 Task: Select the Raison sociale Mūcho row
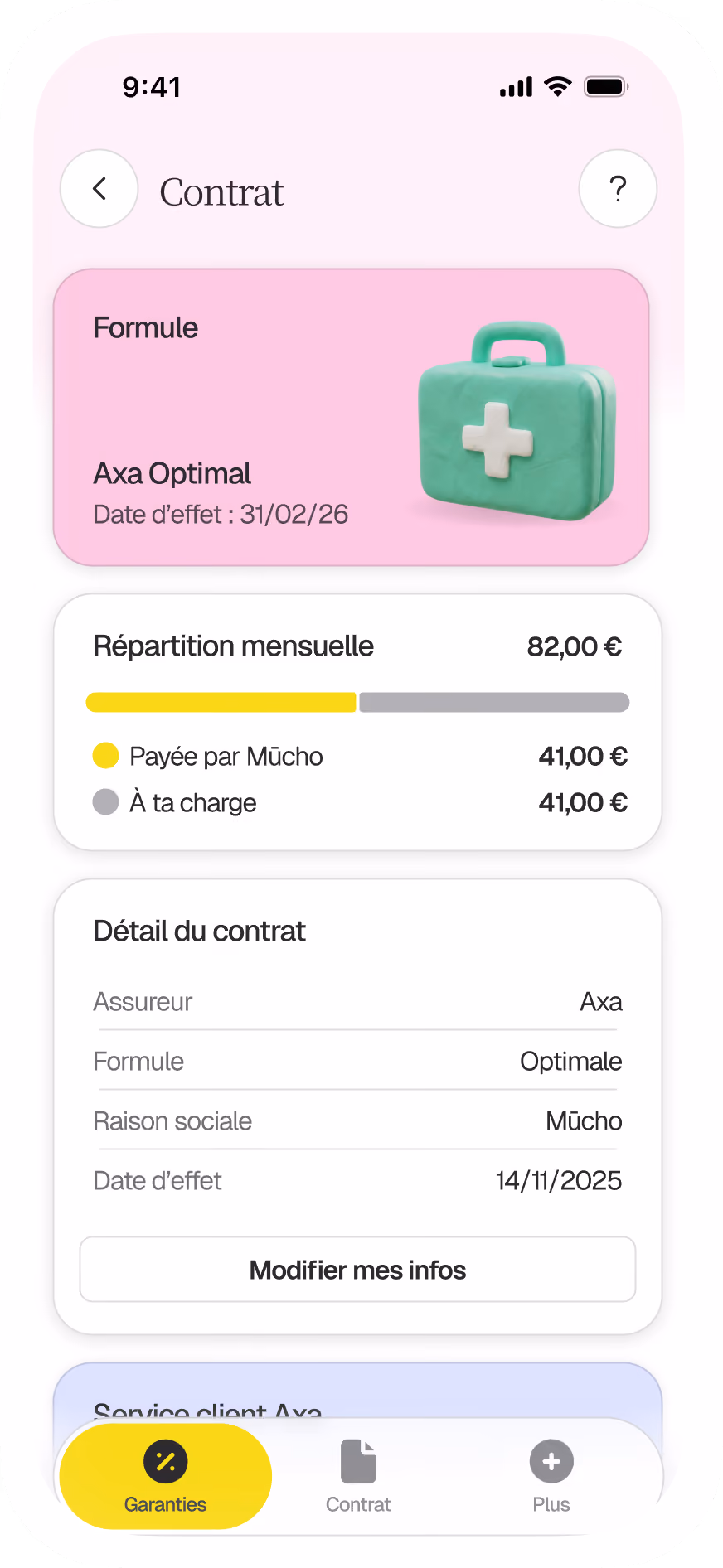[357, 1120]
